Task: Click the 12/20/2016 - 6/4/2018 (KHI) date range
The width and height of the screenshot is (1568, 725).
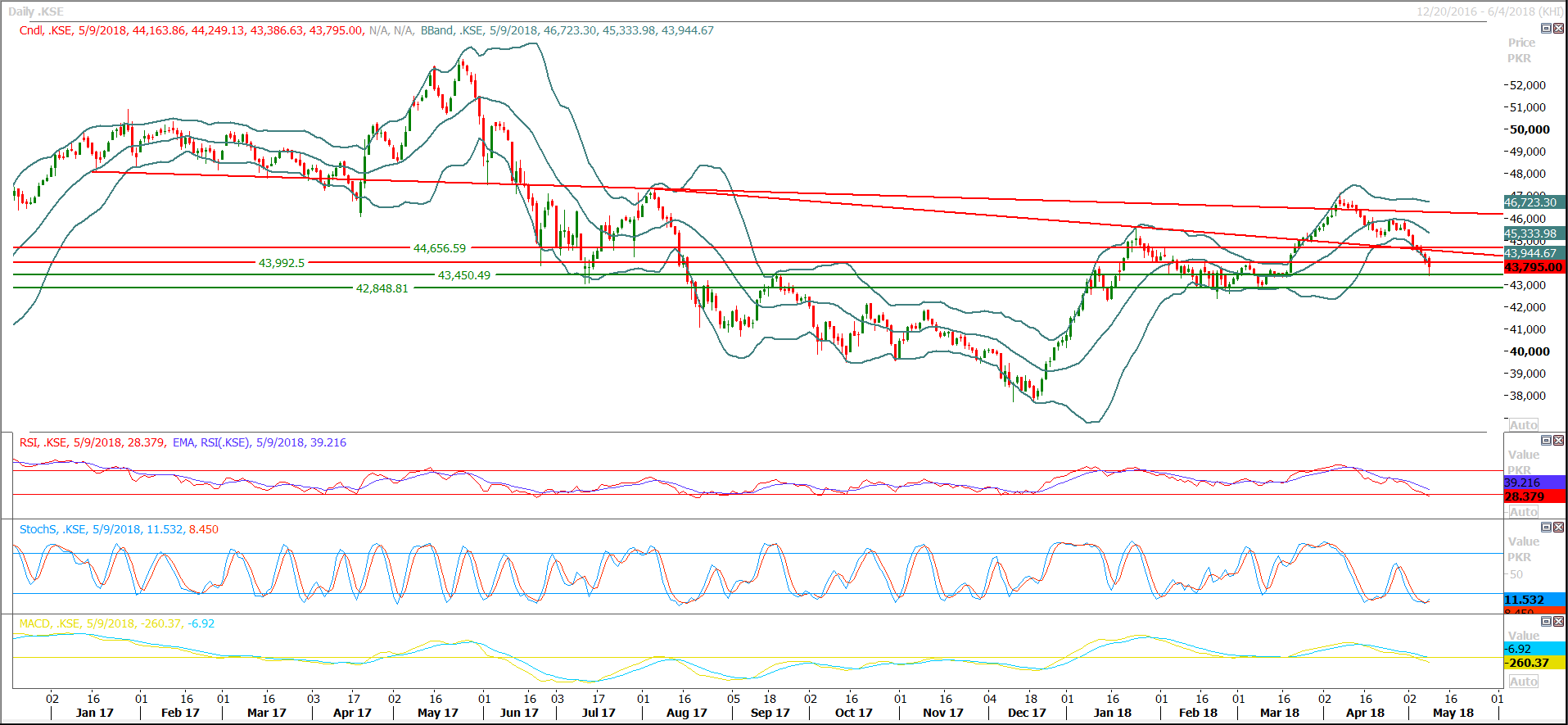Action: pos(1490,11)
